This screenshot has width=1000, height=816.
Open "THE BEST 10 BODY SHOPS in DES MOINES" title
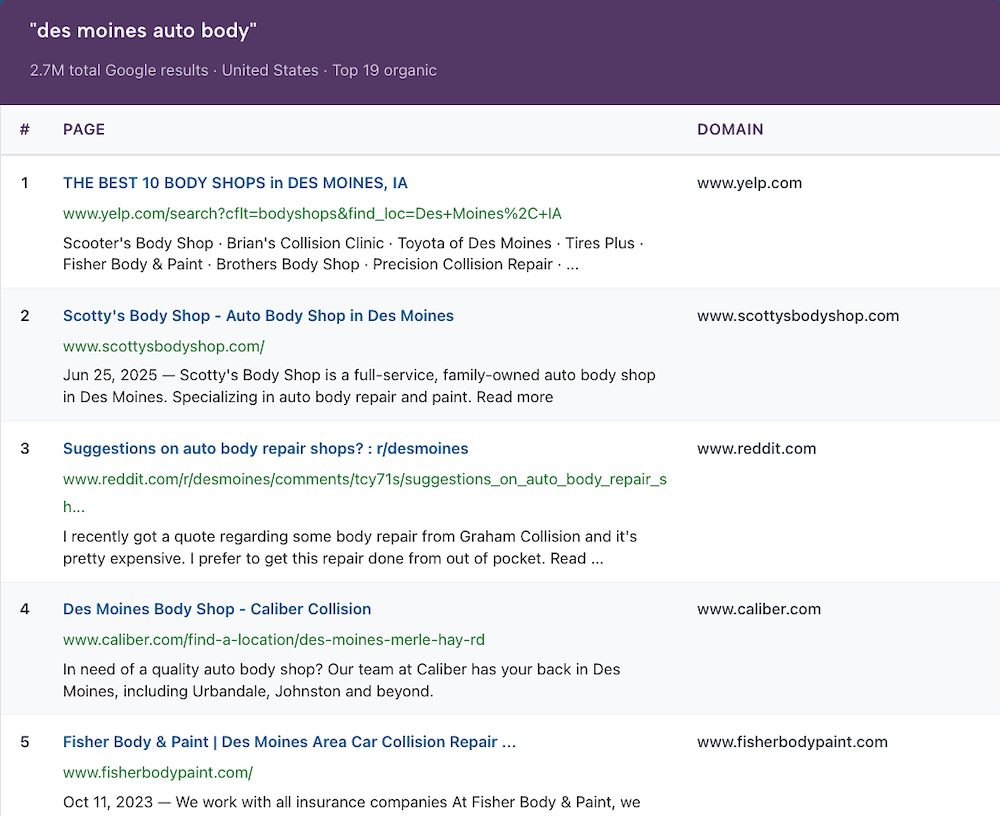(x=235, y=183)
